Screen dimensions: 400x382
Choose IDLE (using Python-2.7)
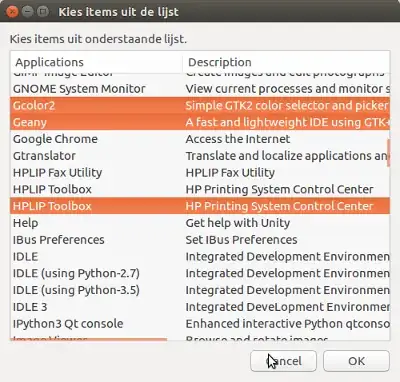pos(200,273)
